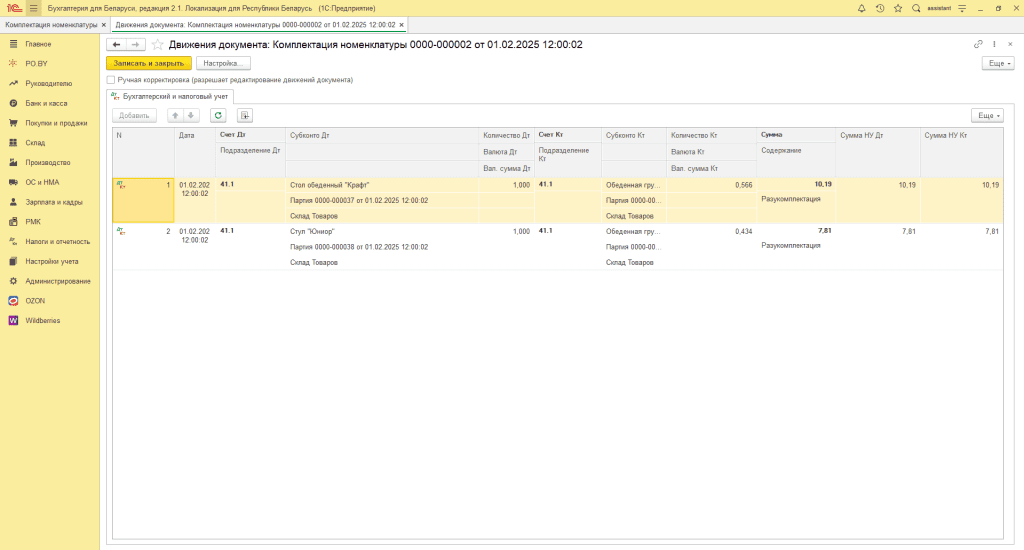
Task: Click quantity 0,434 in Количество Кт
Action: tap(743, 231)
